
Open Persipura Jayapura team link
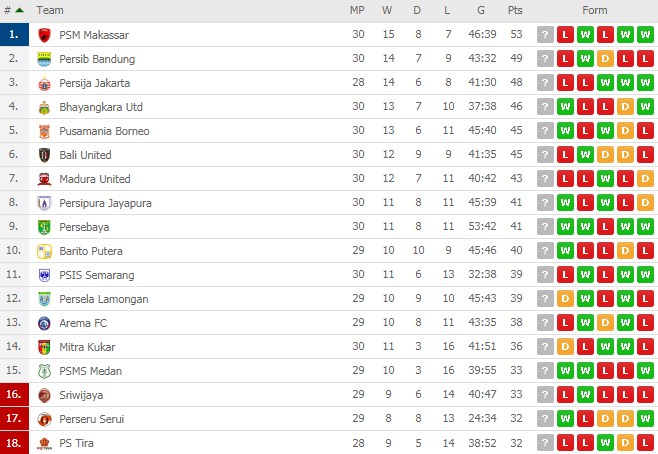(x=106, y=203)
